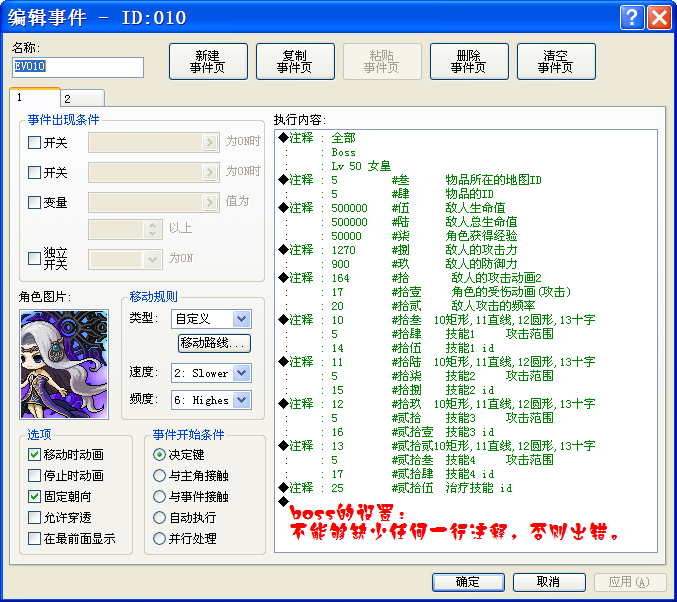Screen dimensions: 677x602
Task: Select the empty last command line diamond
Action: (x=284, y=501)
